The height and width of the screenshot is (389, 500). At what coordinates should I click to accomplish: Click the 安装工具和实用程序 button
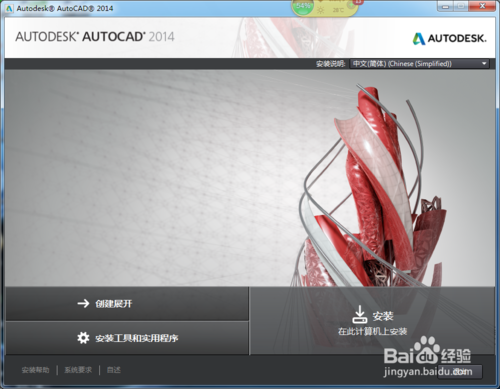127,338
